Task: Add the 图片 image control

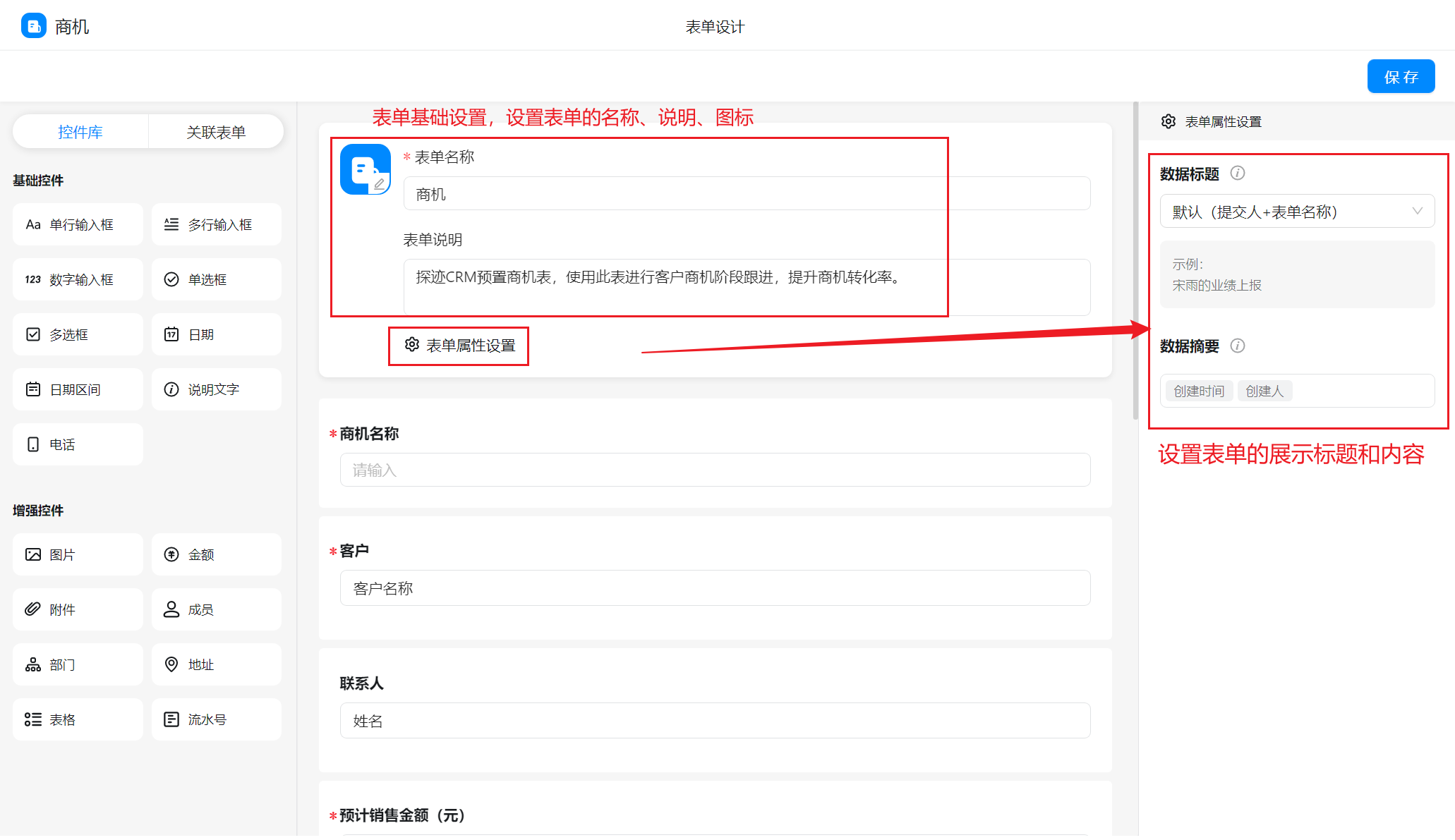Action: tap(78, 554)
